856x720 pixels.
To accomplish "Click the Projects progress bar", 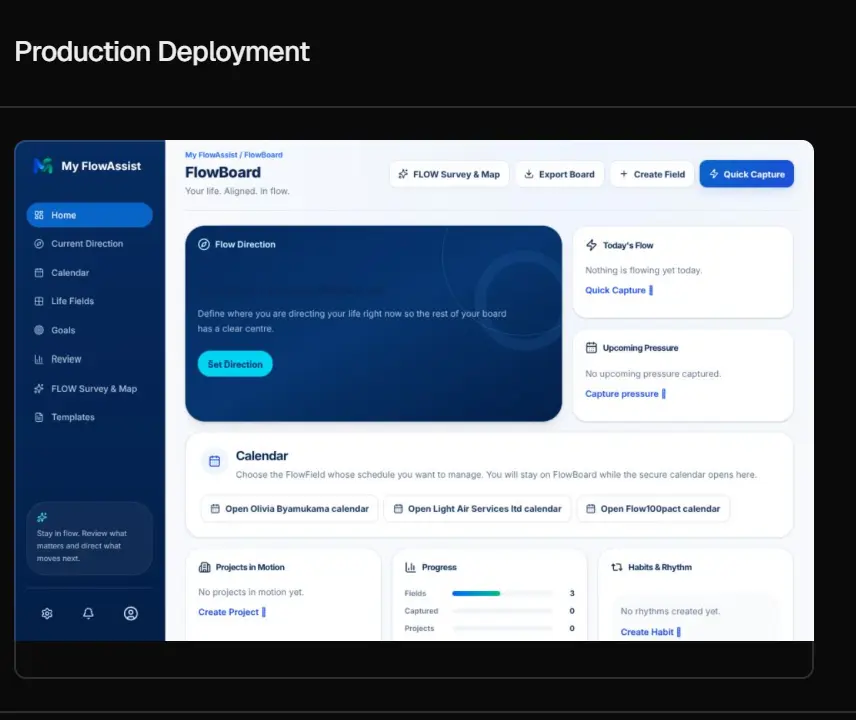I will pos(502,628).
